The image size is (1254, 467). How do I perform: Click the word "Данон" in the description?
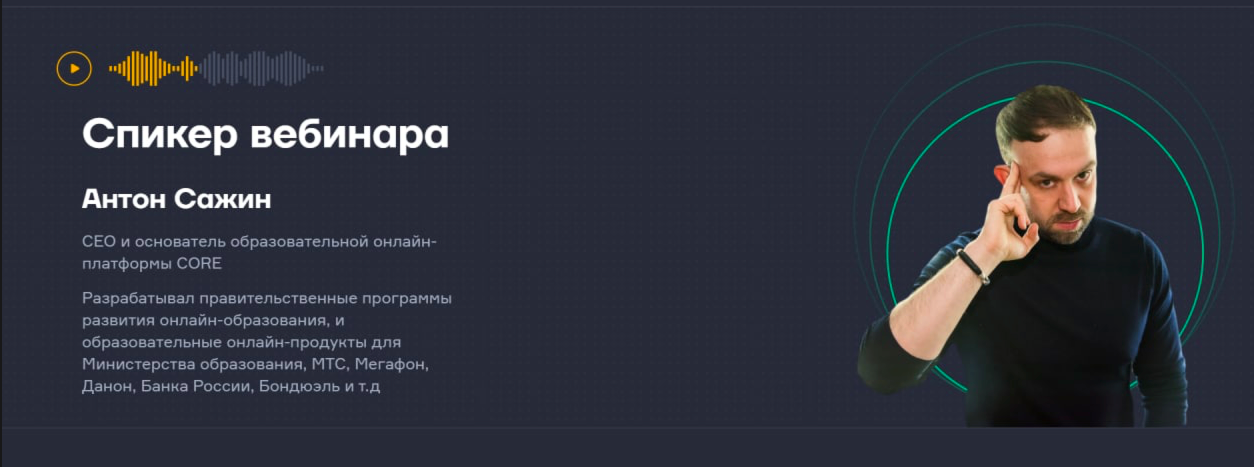[x=106, y=385]
